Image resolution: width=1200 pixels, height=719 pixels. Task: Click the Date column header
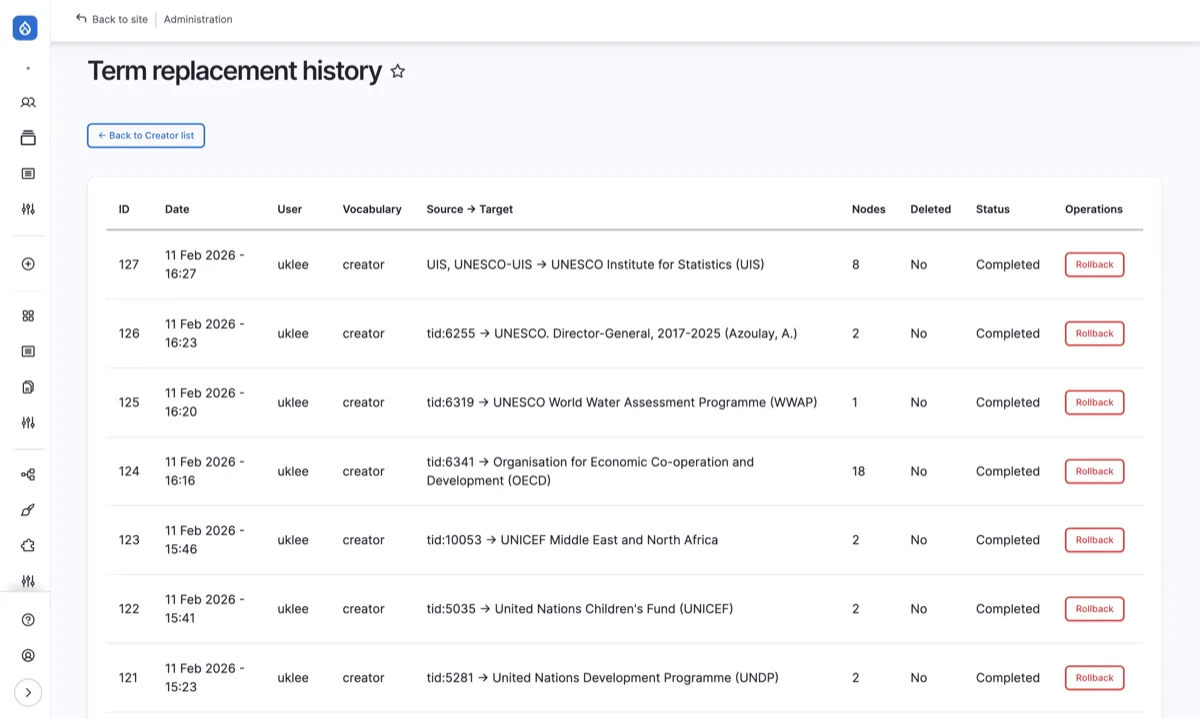pyautogui.click(x=177, y=209)
